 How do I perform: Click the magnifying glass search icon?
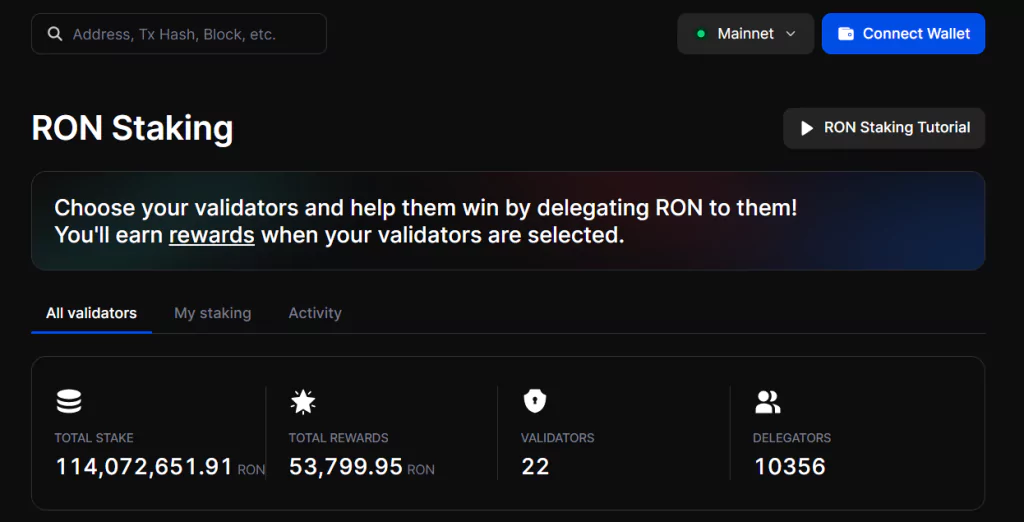[x=55, y=34]
